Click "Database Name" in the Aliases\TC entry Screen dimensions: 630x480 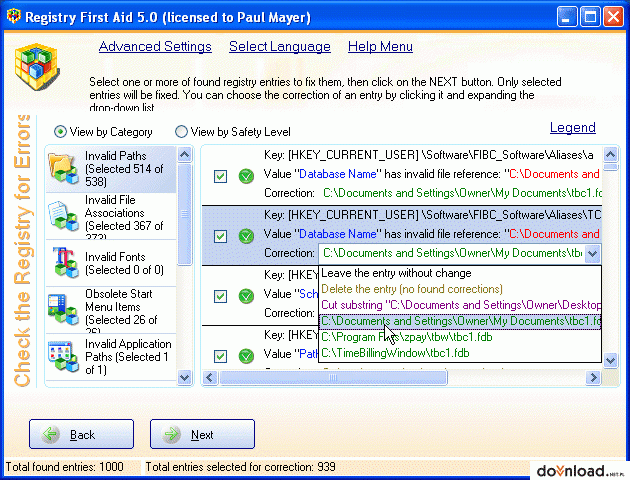point(338,234)
